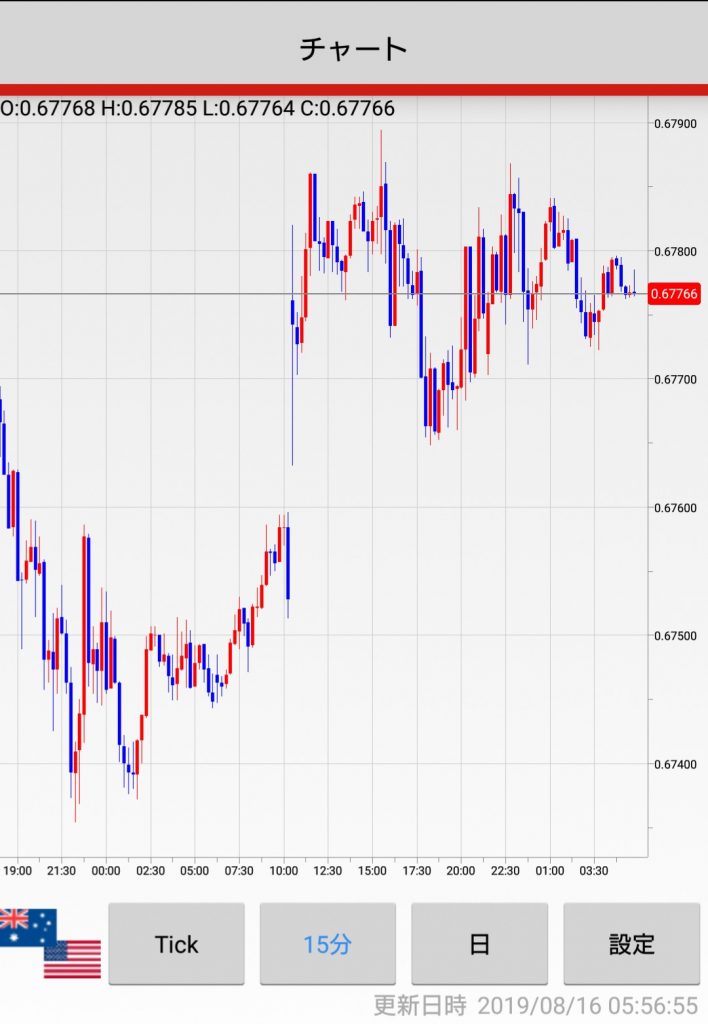Image resolution: width=708 pixels, height=1024 pixels.
Task: Tap the red current price tag 0.67766
Action: click(x=674, y=294)
